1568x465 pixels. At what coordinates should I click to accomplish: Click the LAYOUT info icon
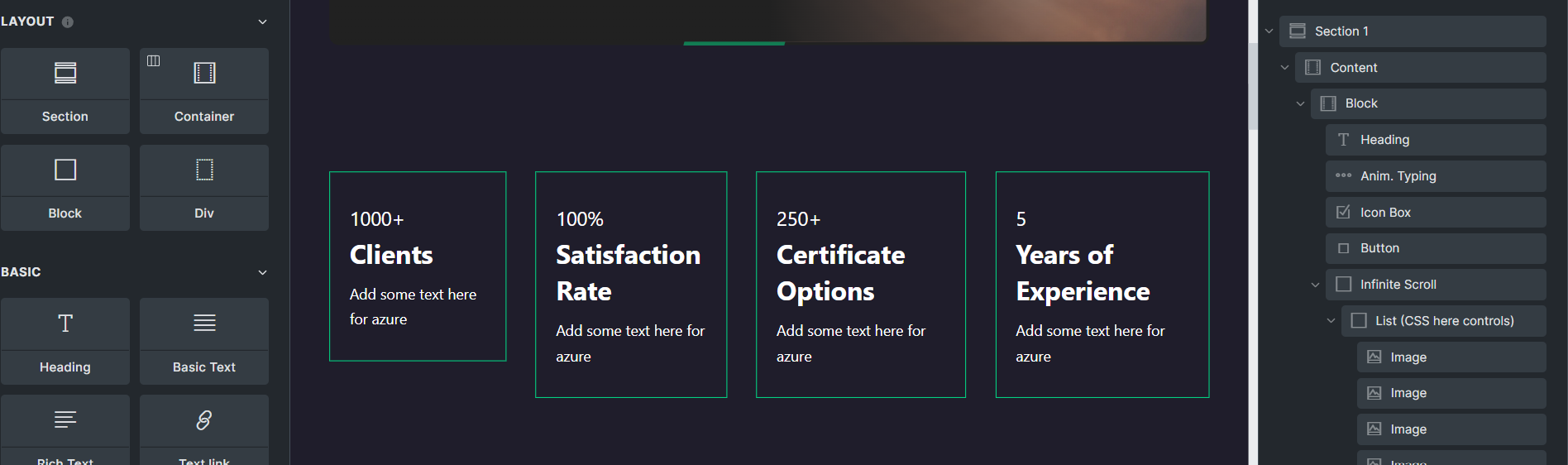coord(68,22)
